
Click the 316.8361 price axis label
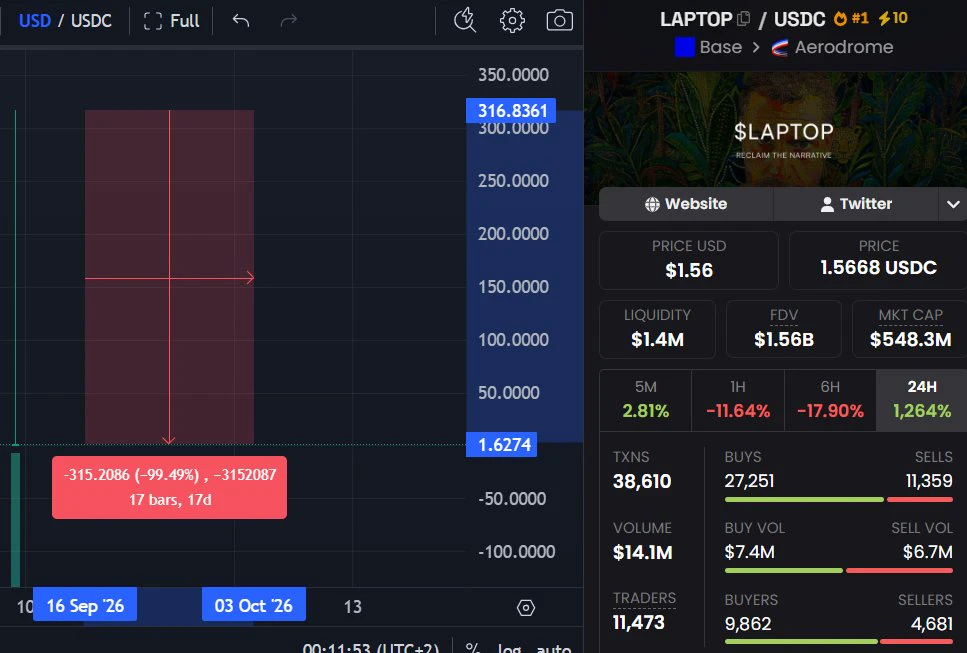pyautogui.click(x=511, y=111)
